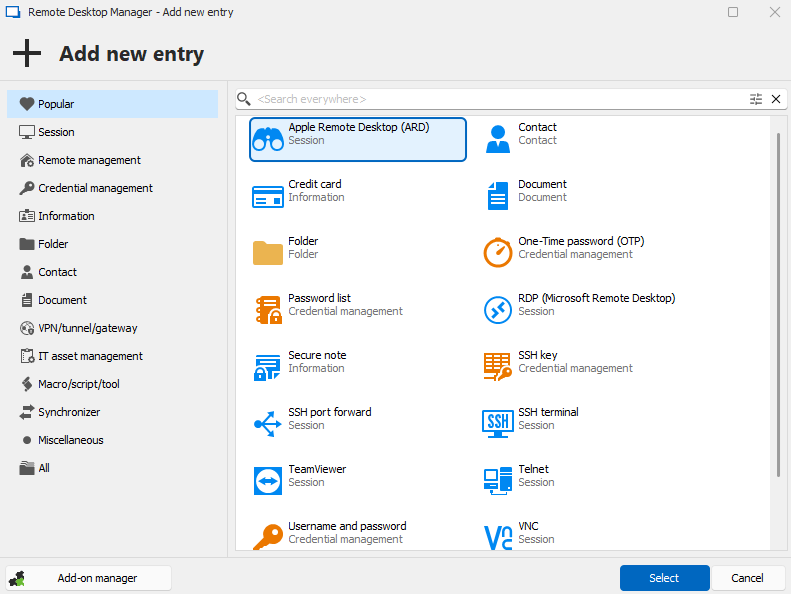Pick the Username and password key icon
This screenshot has width=791, height=594.
click(x=268, y=537)
